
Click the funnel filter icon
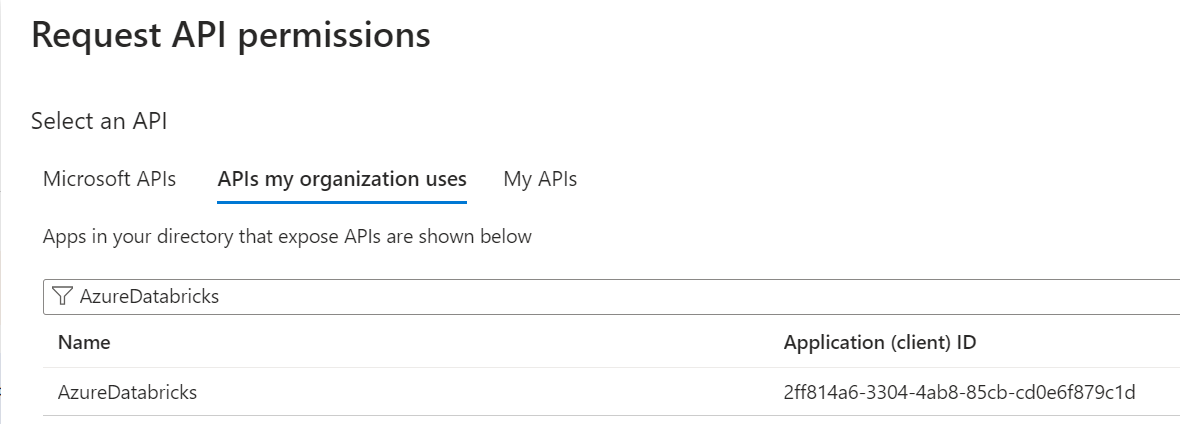[63, 297]
